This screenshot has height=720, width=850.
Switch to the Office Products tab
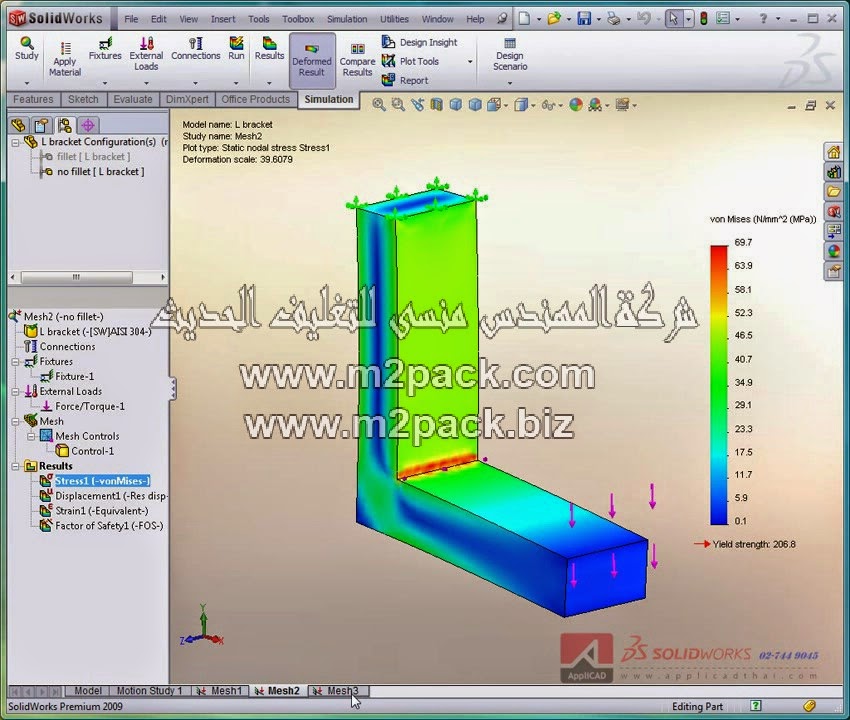(256, 99)
